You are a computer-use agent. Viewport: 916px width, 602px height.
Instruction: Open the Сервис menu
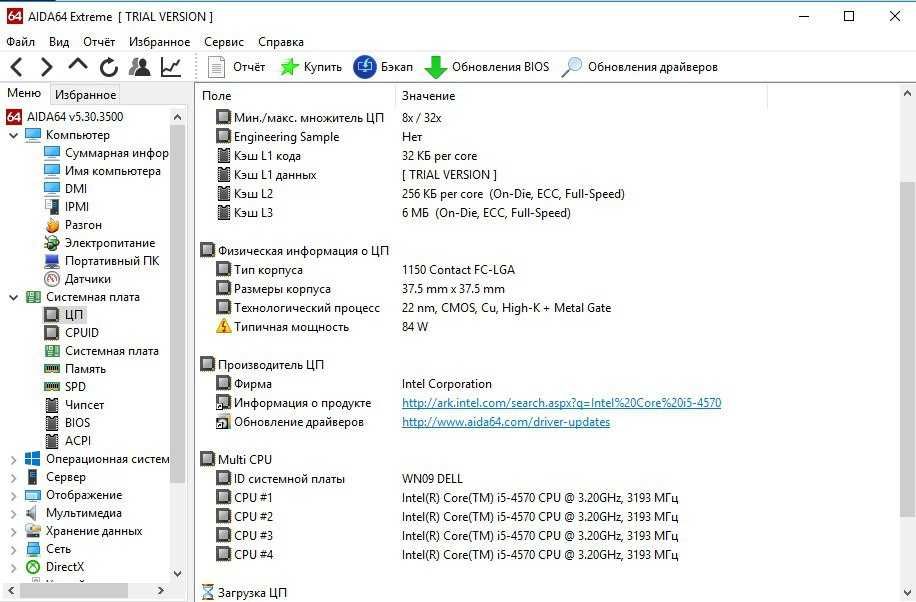tap(224, 42)
